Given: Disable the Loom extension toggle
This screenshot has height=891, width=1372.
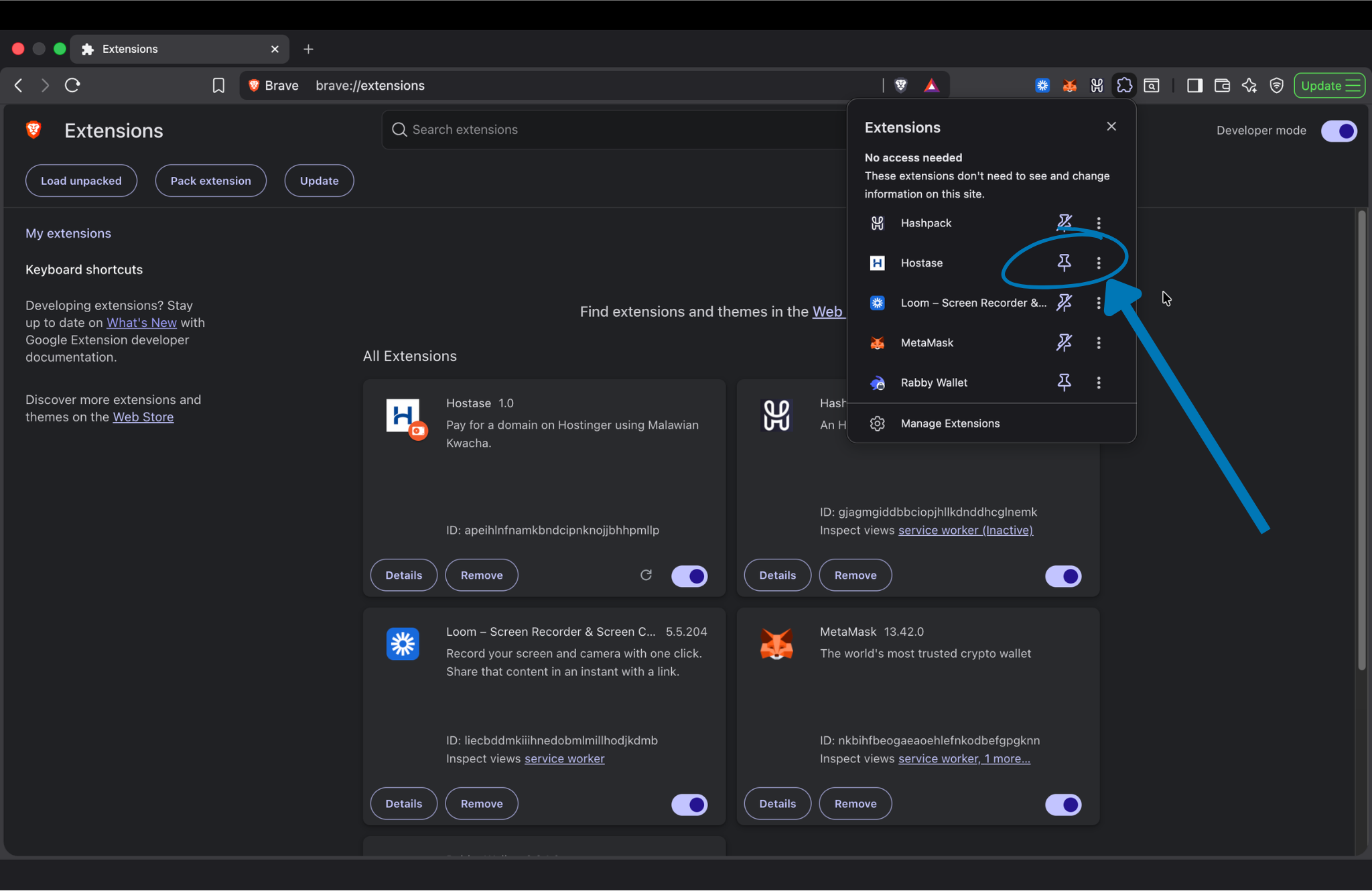Looking at the screenshot, I should tap(689, 805).
